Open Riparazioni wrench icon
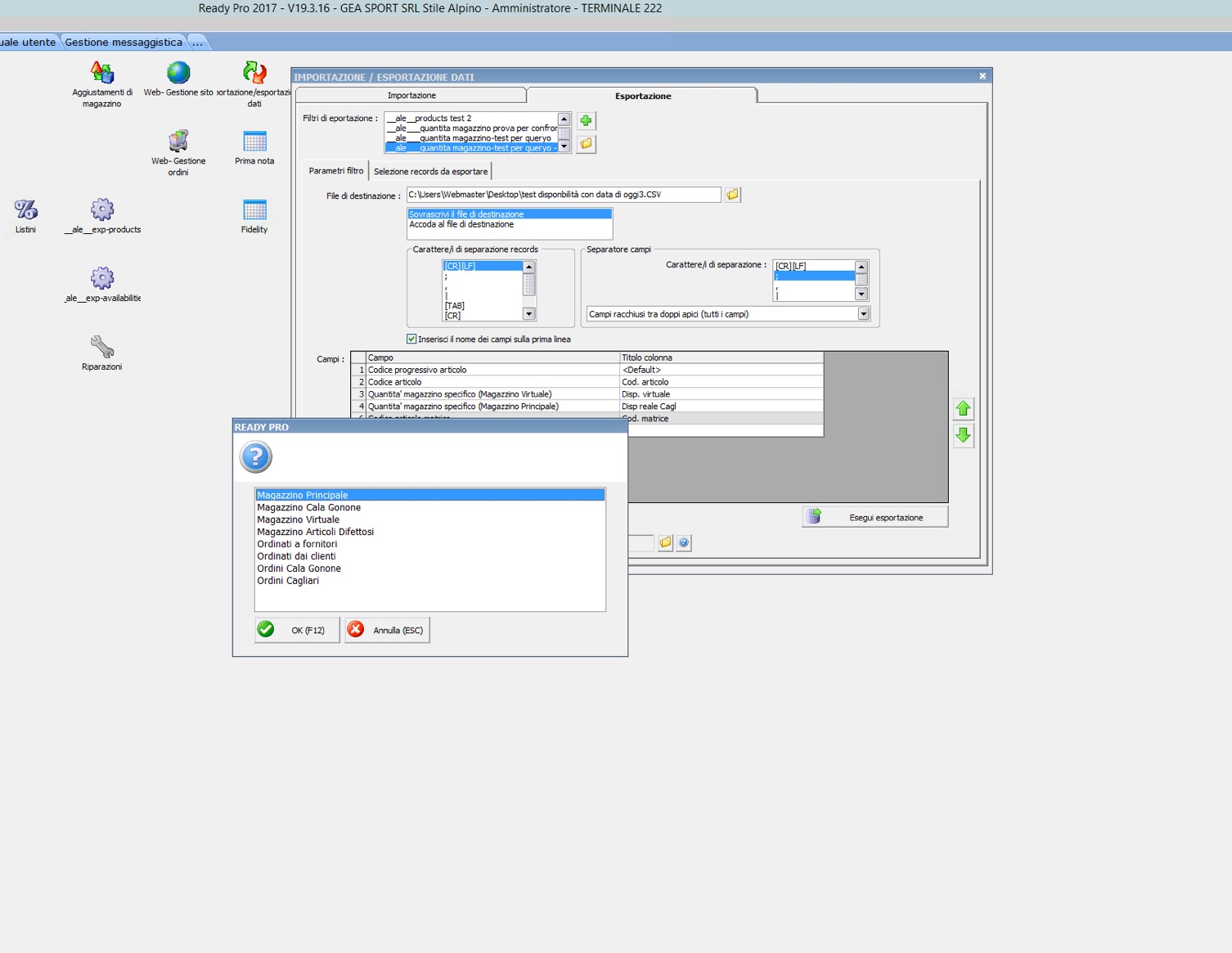 (x=102, y=347)
